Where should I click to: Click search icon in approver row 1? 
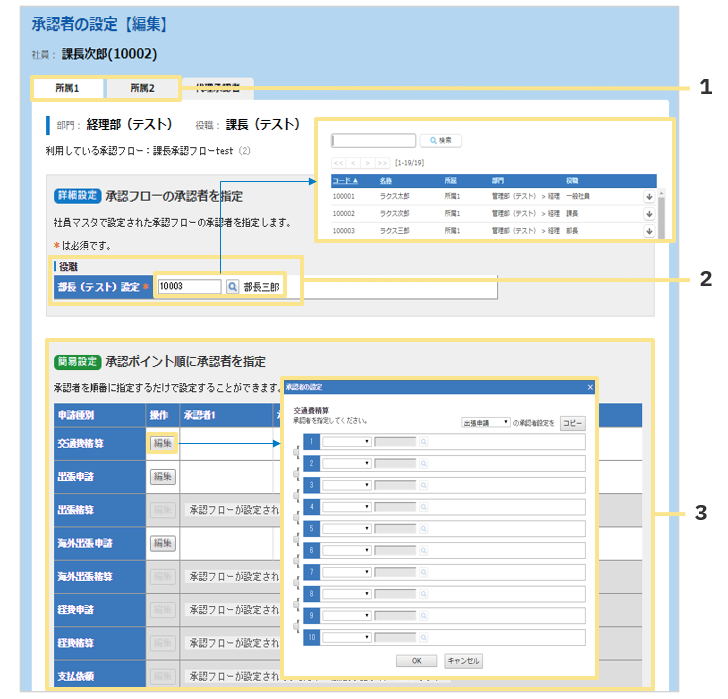pyautogui.click(x=423, y=441)
